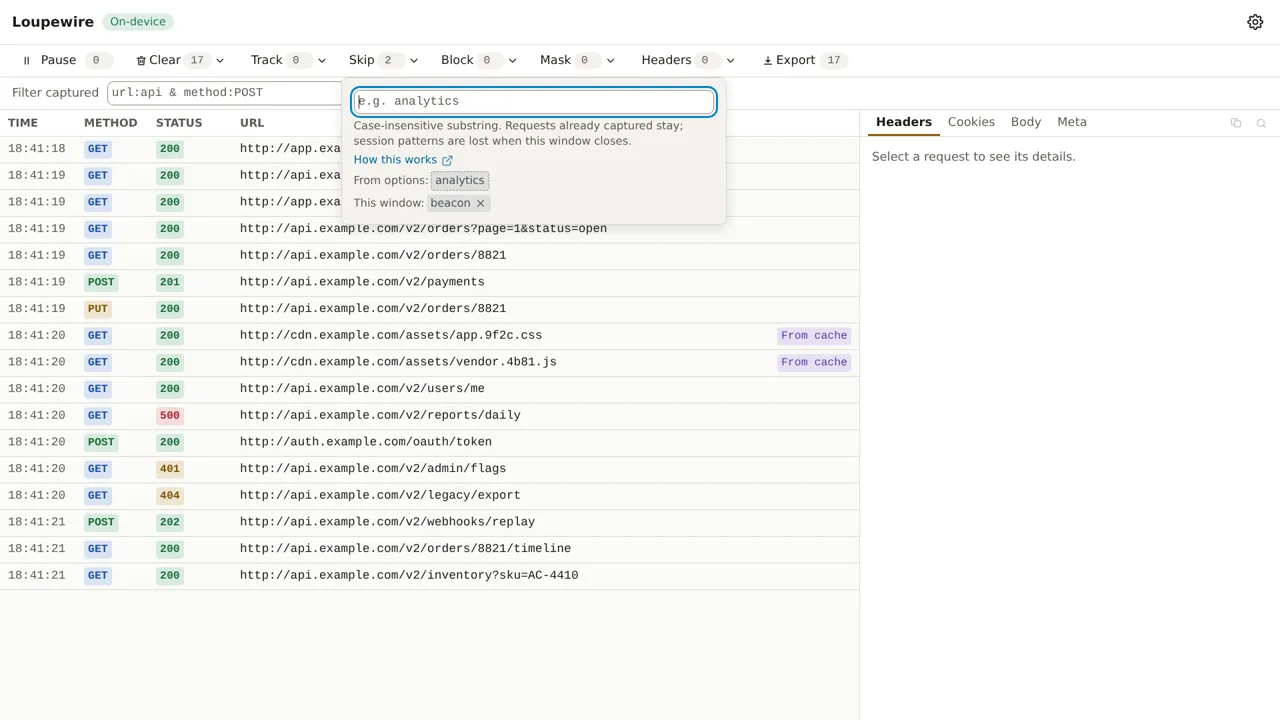Click the 404 status badge

click(170, 496)
